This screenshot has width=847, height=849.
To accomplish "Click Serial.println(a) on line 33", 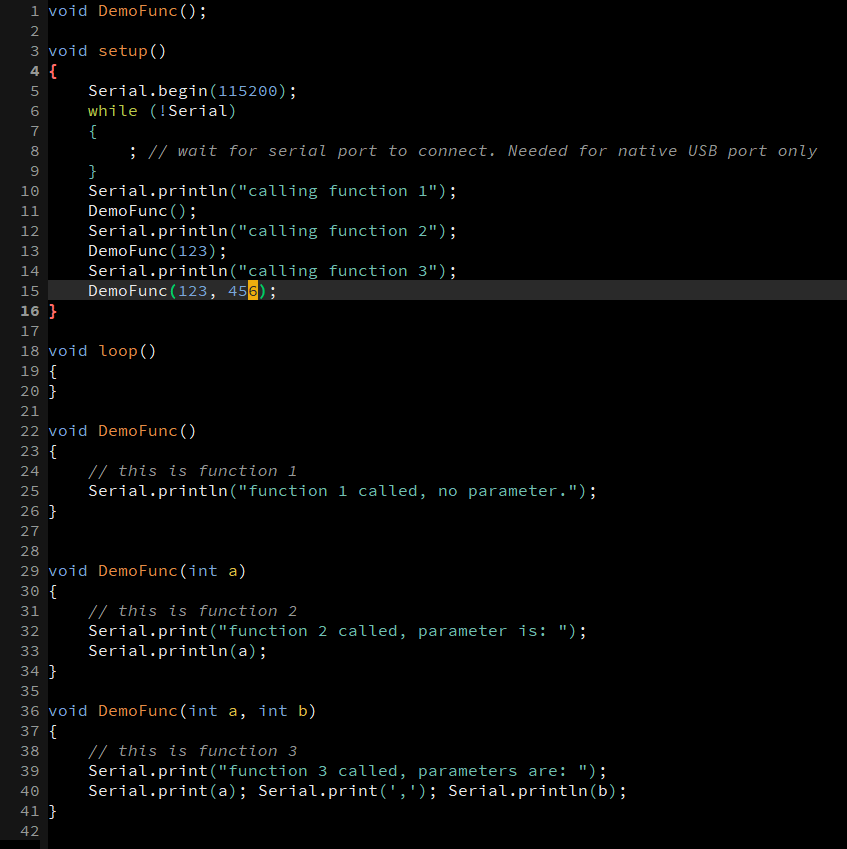I will point(177,651).
